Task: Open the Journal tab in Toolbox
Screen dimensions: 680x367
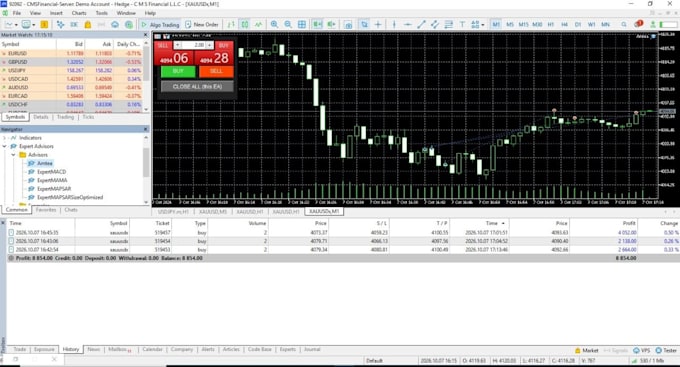Action: [x=312, y=349]
